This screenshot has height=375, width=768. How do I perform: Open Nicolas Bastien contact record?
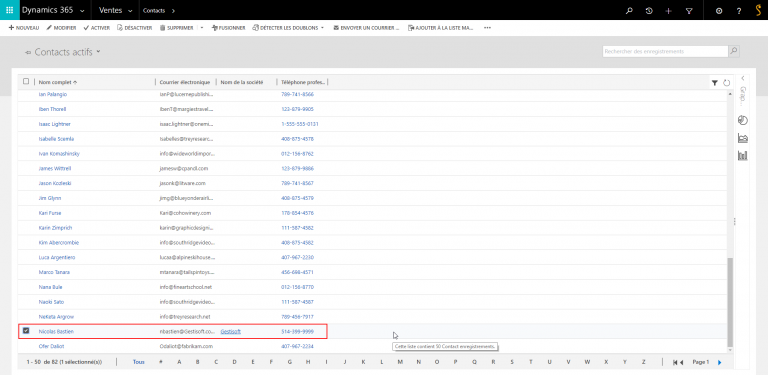point(56,331)
